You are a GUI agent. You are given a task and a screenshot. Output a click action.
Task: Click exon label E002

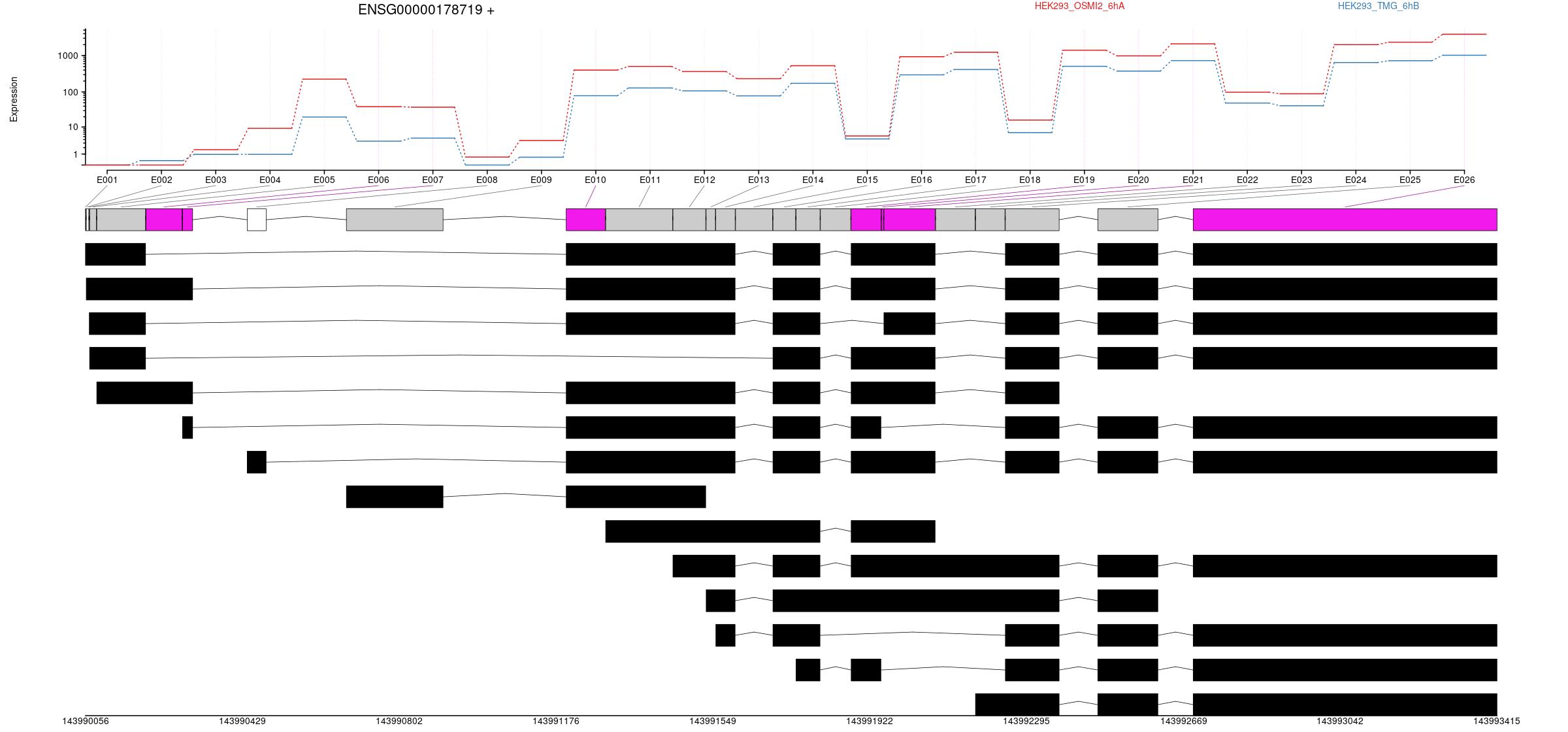(x=161, y=180)
